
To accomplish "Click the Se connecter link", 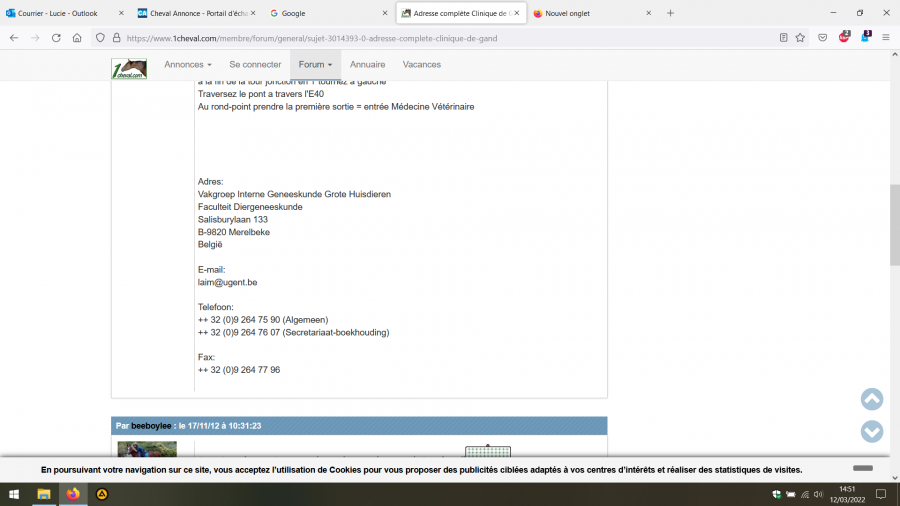I will 255,64.
